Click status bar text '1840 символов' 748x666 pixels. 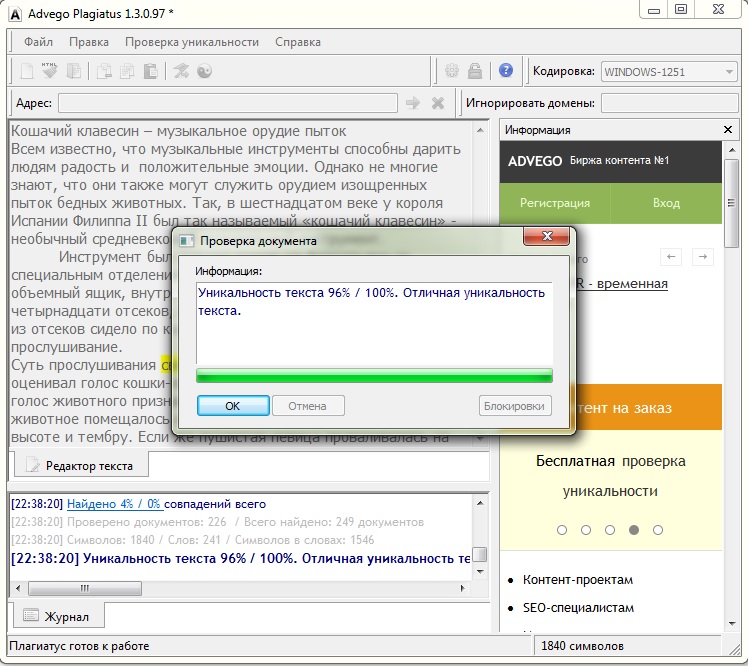582,646
